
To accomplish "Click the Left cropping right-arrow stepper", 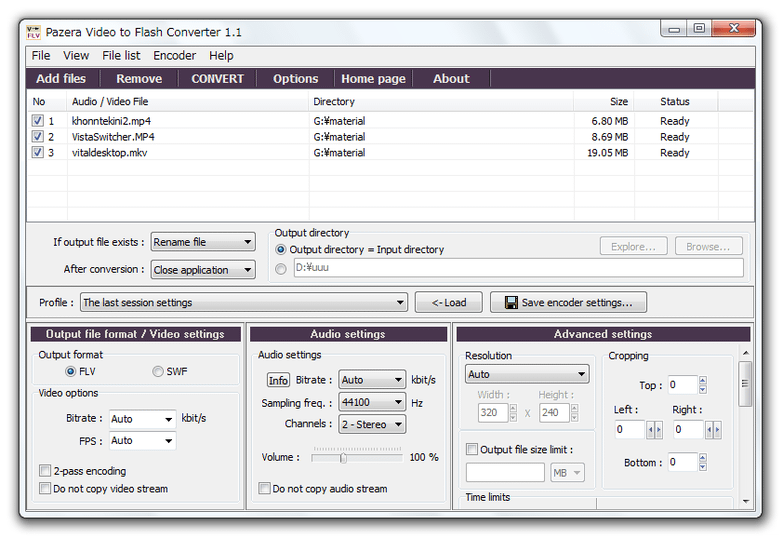I will coord(659,430).
